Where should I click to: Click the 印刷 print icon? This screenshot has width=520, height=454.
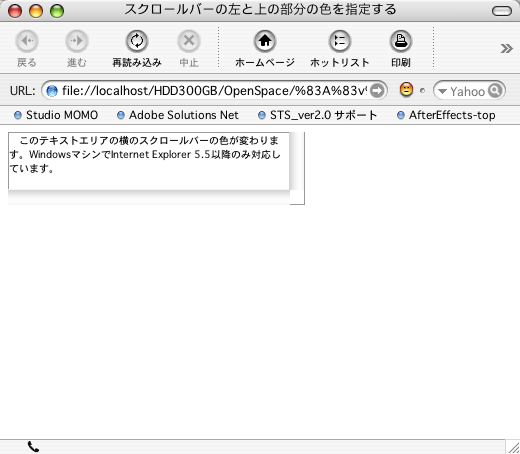tap(401, 41)
